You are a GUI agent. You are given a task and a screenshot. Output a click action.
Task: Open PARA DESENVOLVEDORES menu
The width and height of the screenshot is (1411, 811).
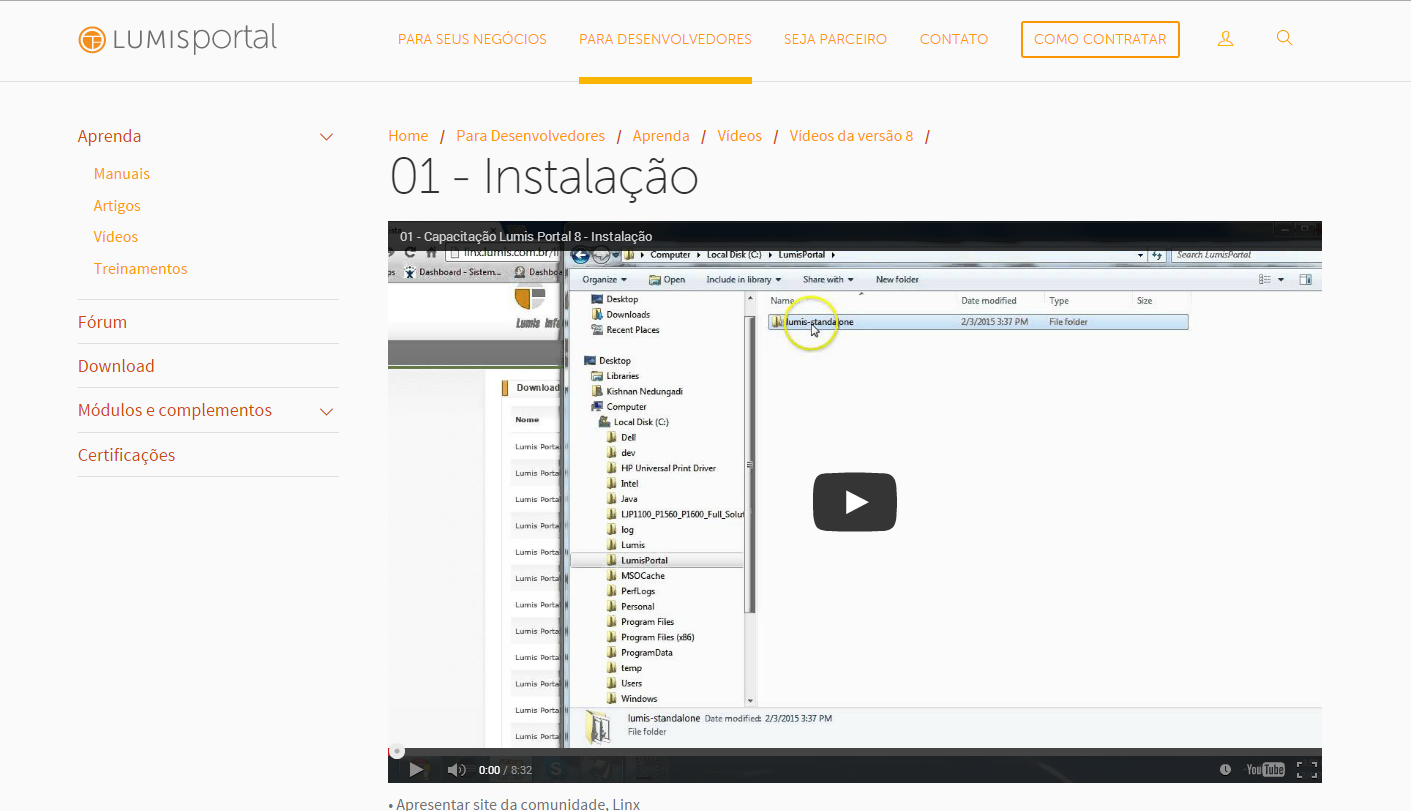click(665, 39)
